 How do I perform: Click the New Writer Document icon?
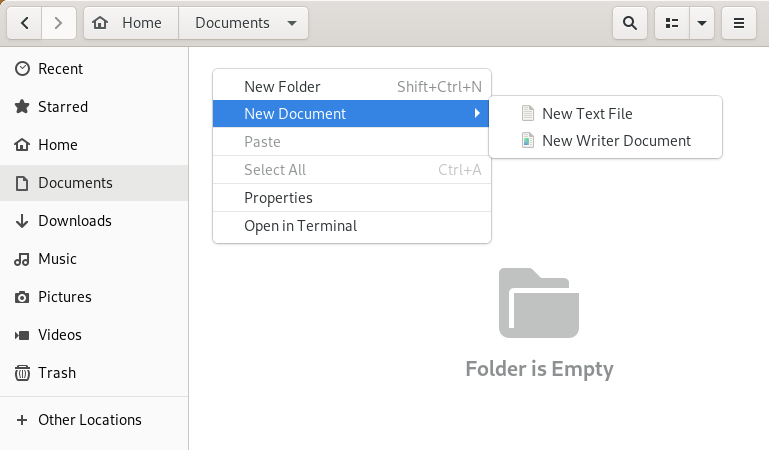click(528, 141)
